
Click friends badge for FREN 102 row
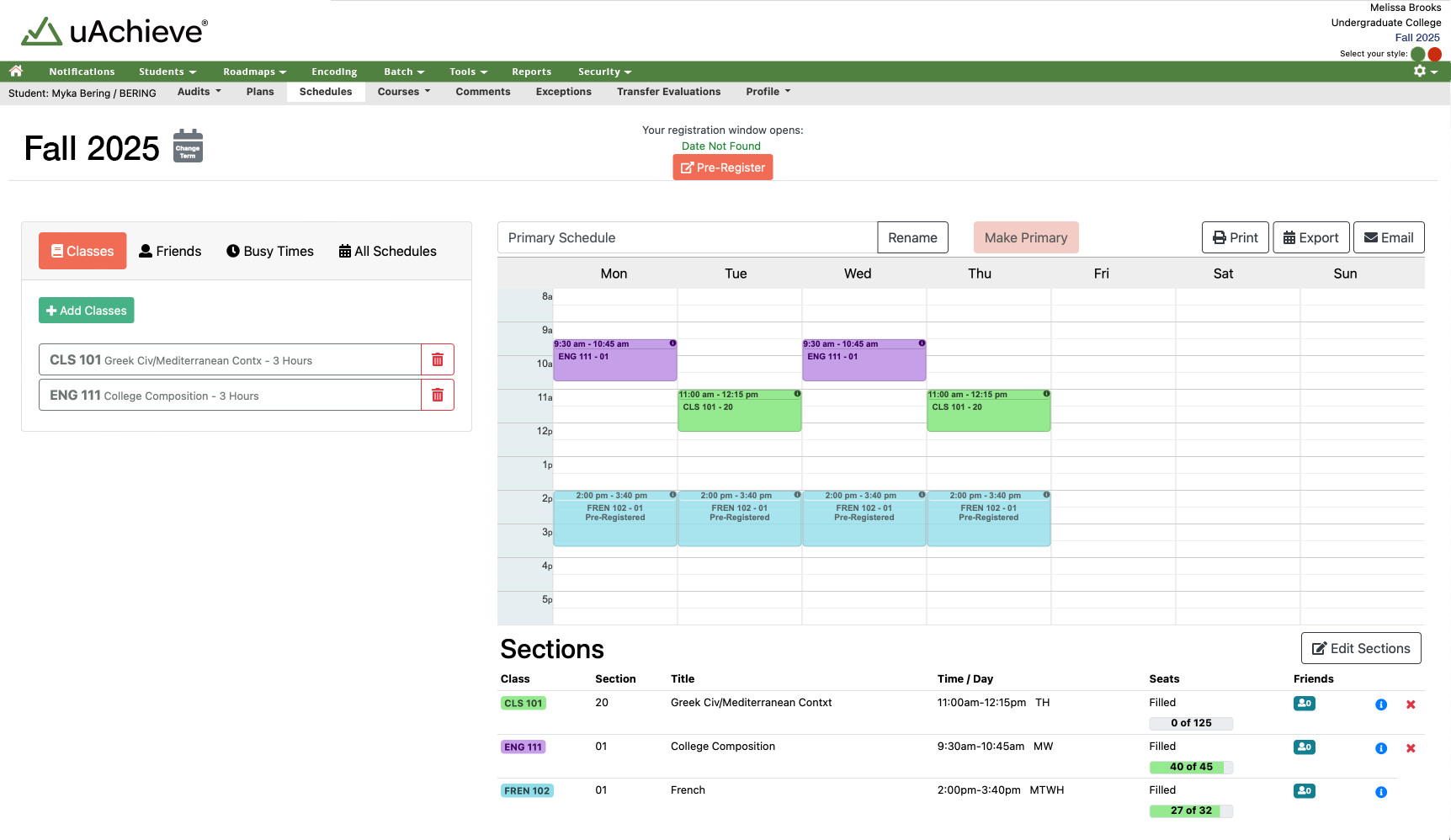click(1304, 791)
